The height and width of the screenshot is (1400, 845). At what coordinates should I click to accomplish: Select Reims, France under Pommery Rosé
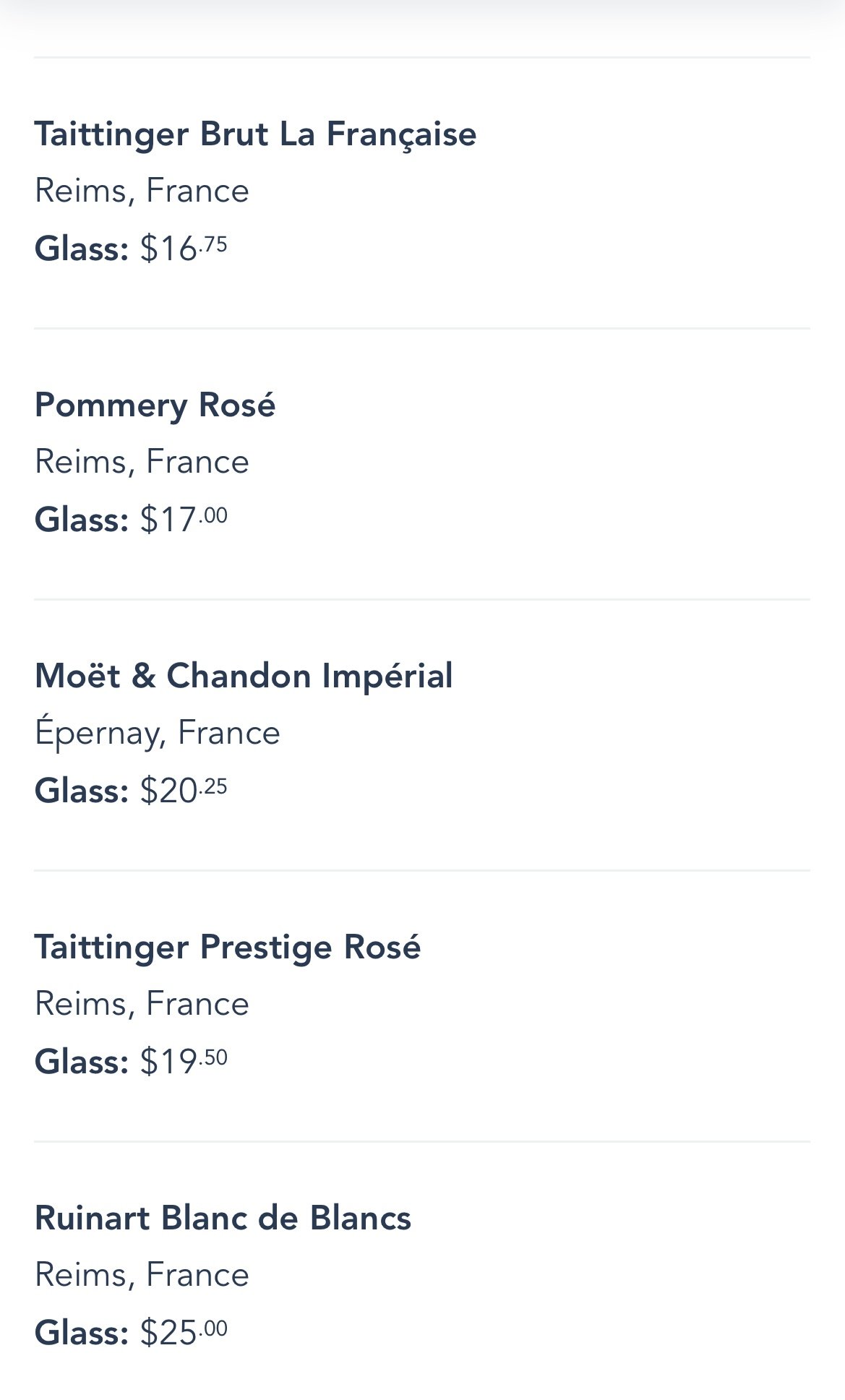tap(142, 462)
